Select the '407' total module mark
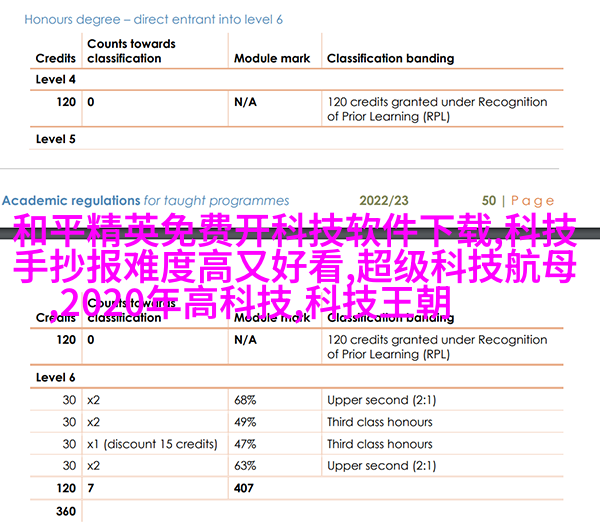The height and width of the screenshot is (524, 600). pos(244,488)
